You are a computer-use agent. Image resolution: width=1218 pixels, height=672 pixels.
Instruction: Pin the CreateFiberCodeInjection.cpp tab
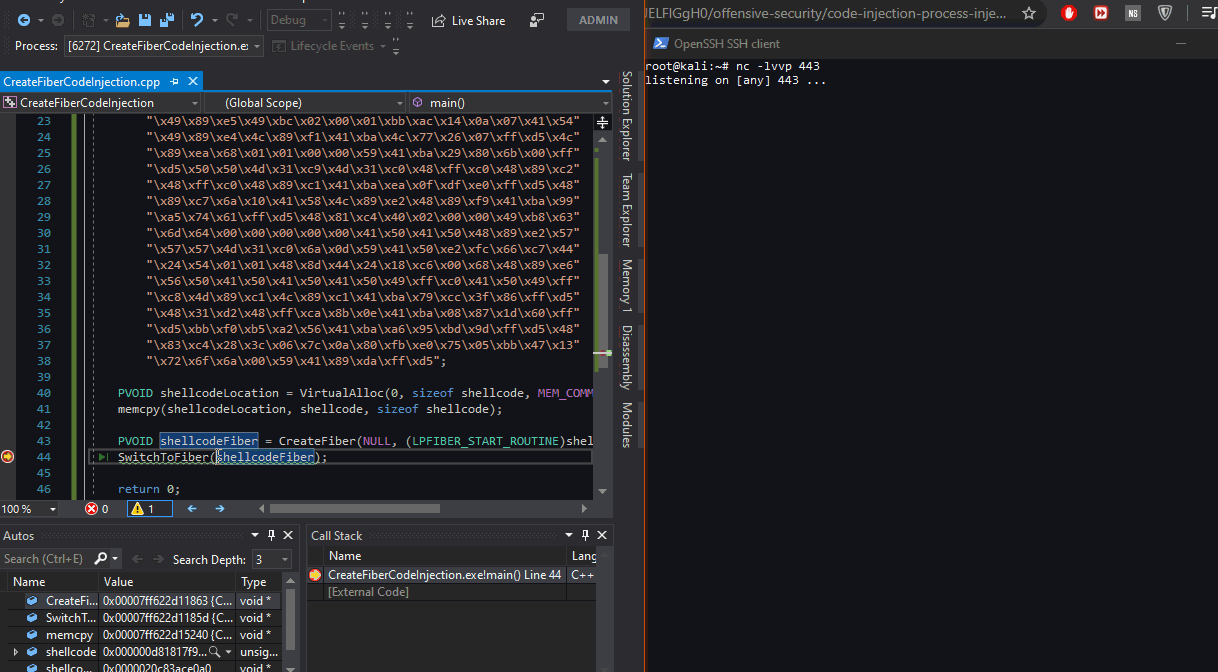pos(175,82)
